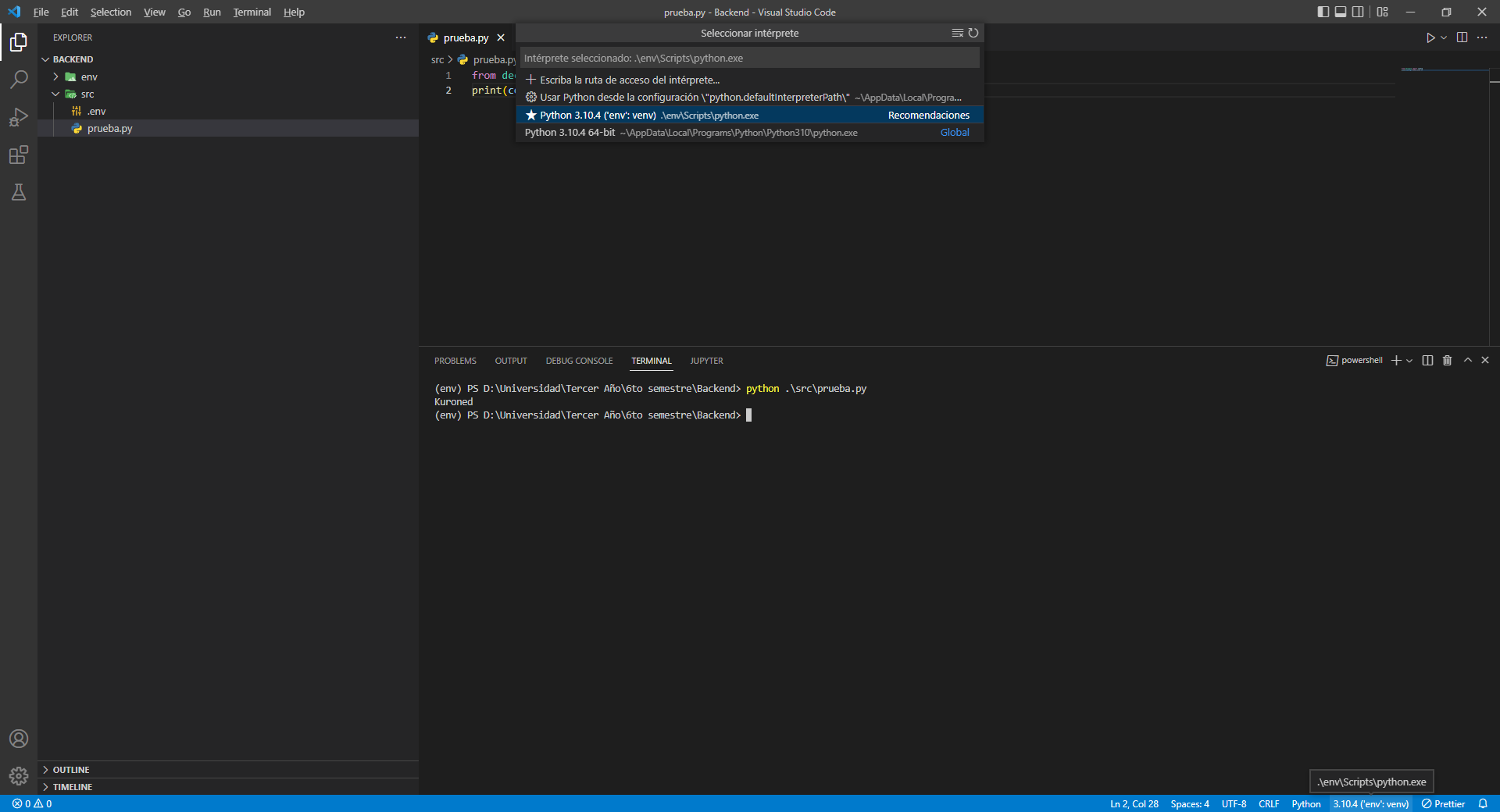Switch to the DEBUG CONSOLE tab
Image resolution: width=1500 pixels, height=812 pixels.
coord(579,361)
